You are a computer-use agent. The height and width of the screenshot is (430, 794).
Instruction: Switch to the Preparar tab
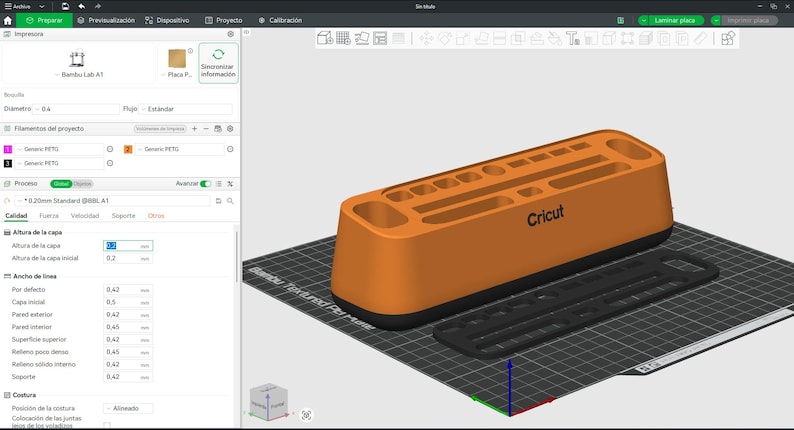tap(44, 20)
